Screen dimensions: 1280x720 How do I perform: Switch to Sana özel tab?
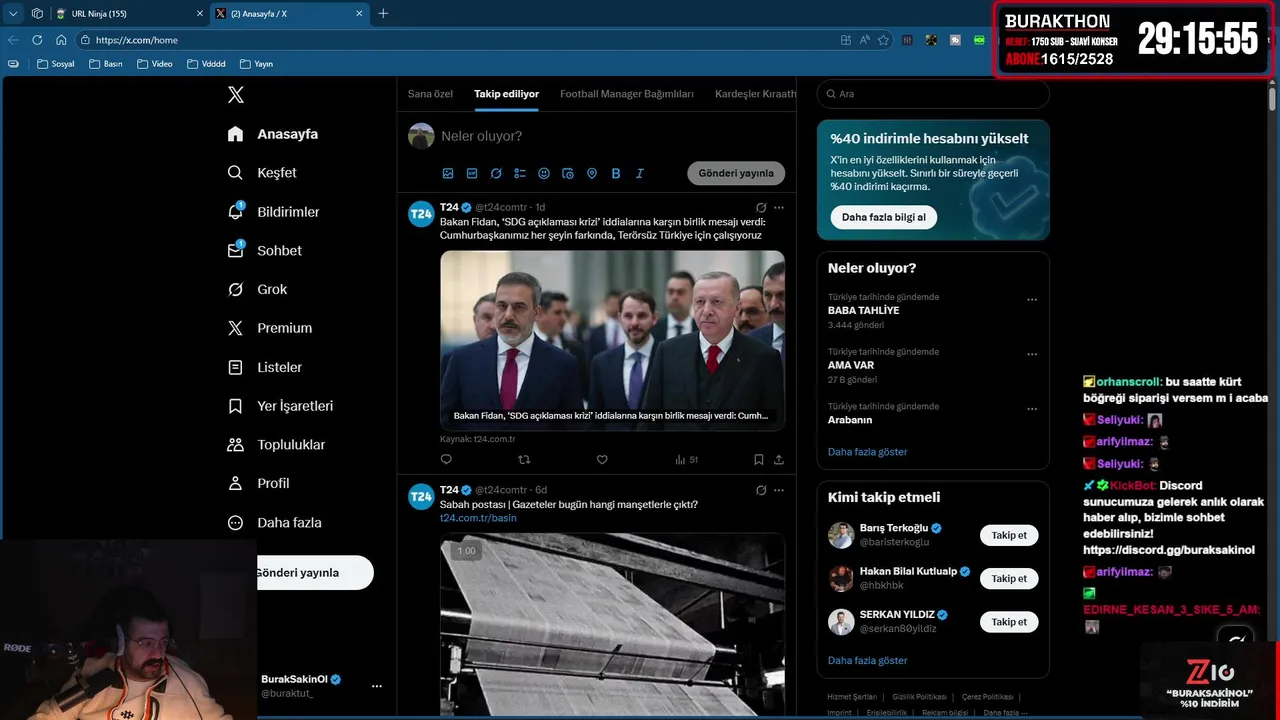(430, 94)
